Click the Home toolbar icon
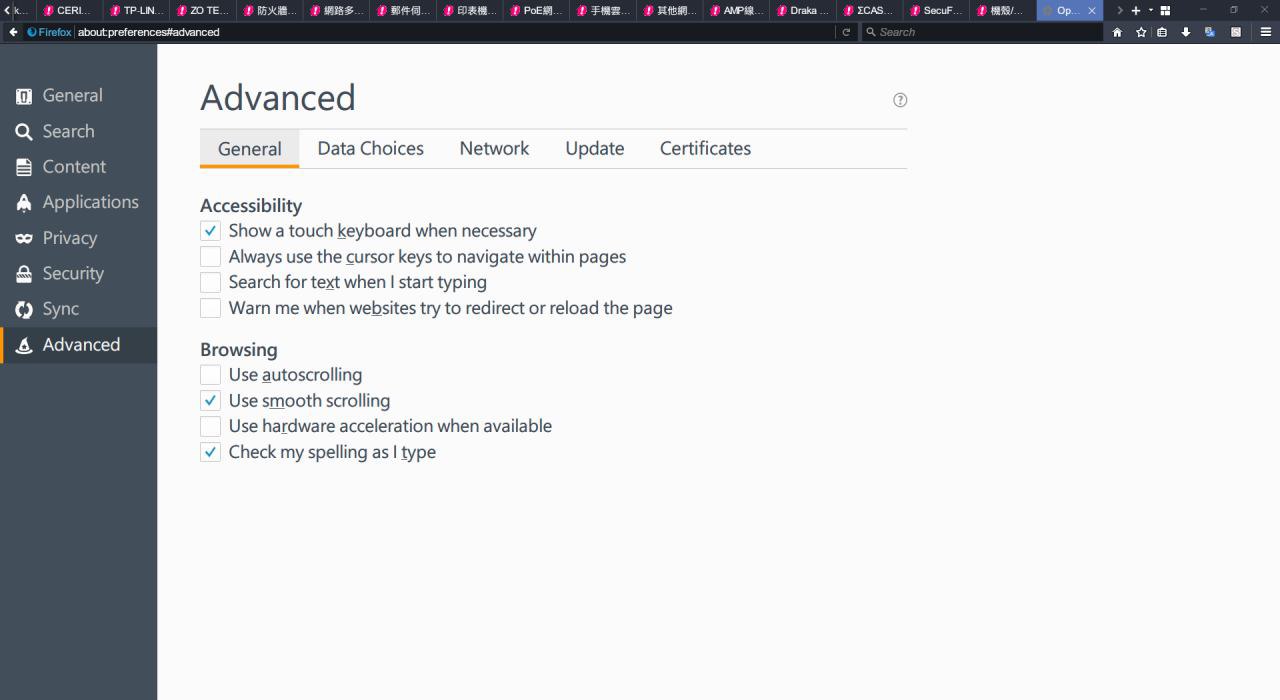Image resolution: width=1280 pixels, height=700 pixels. pyautogui.click(x=1117, y=32)
